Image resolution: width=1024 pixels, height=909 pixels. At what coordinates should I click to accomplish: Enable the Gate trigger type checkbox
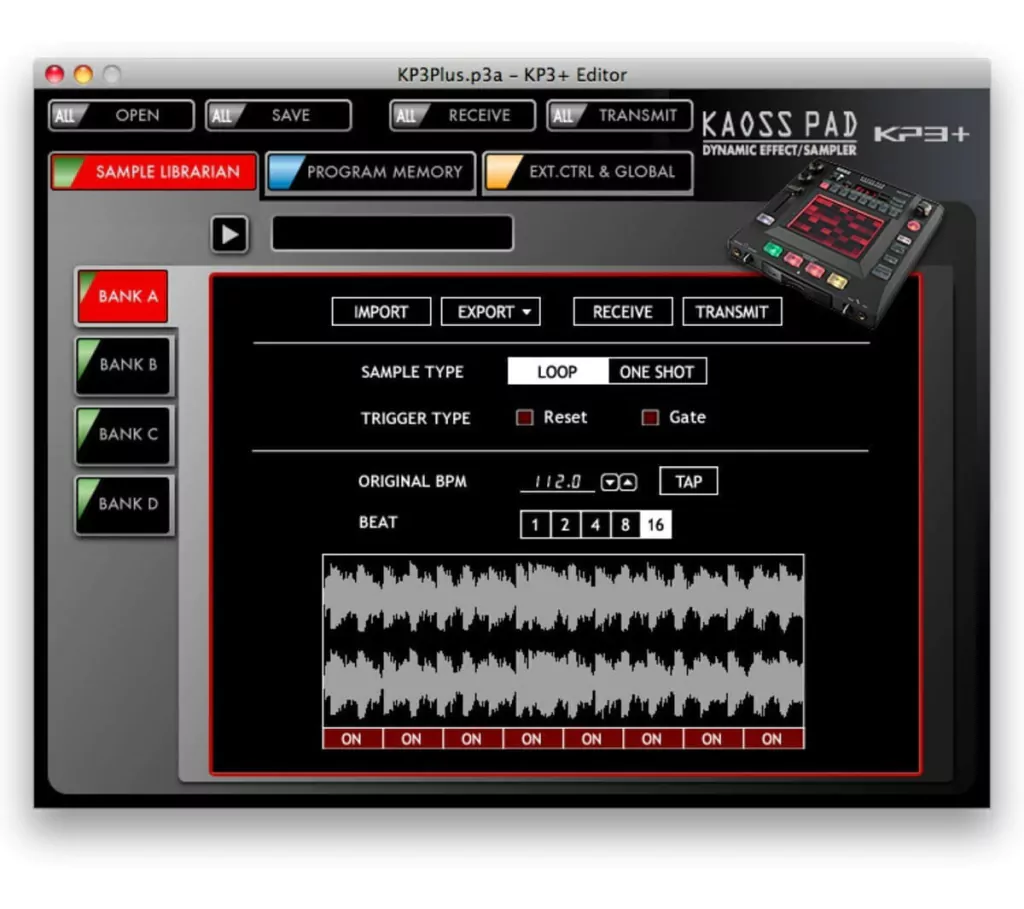[x=650, y=417]
